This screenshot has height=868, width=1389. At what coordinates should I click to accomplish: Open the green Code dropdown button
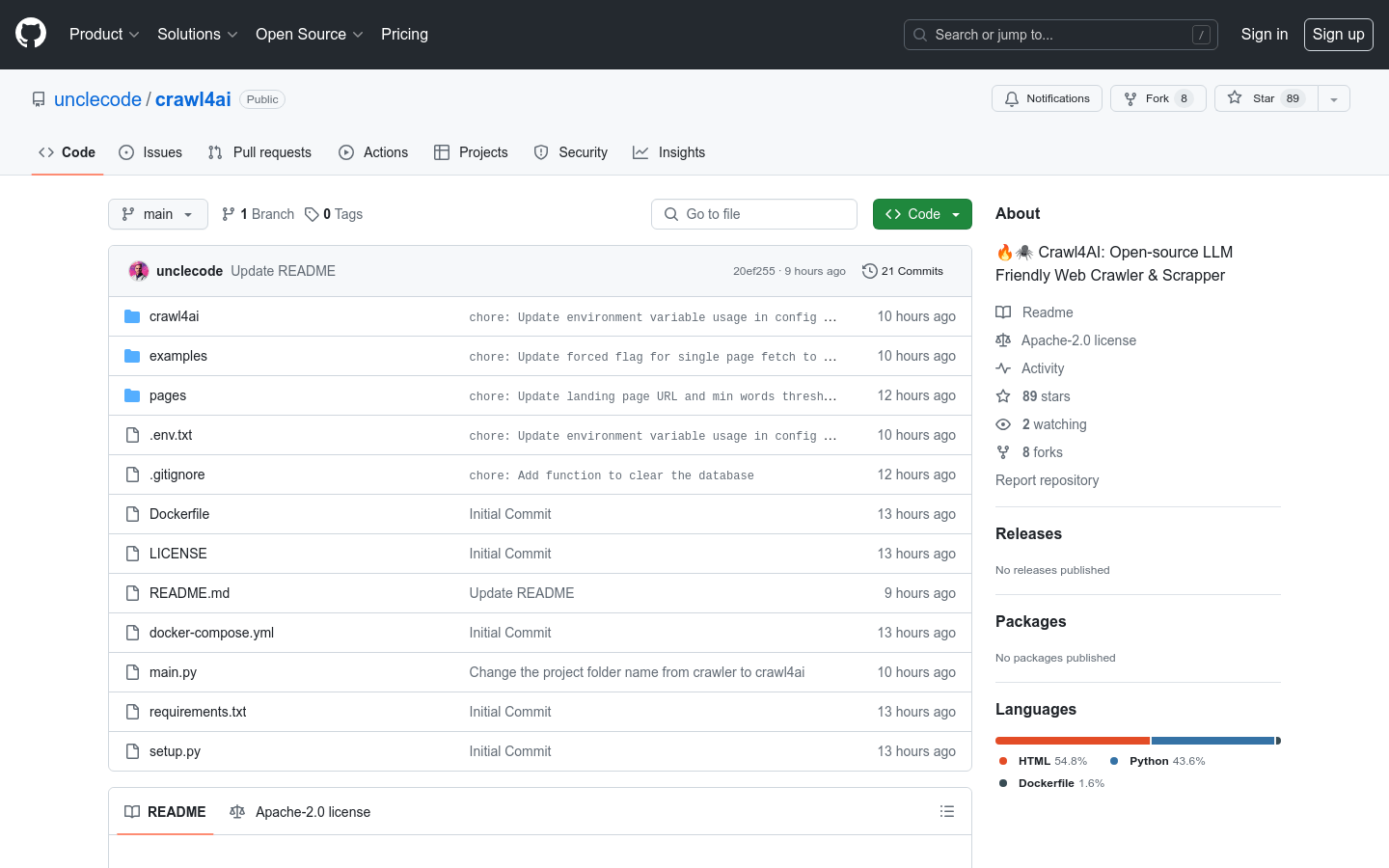[x=922, y=214]
